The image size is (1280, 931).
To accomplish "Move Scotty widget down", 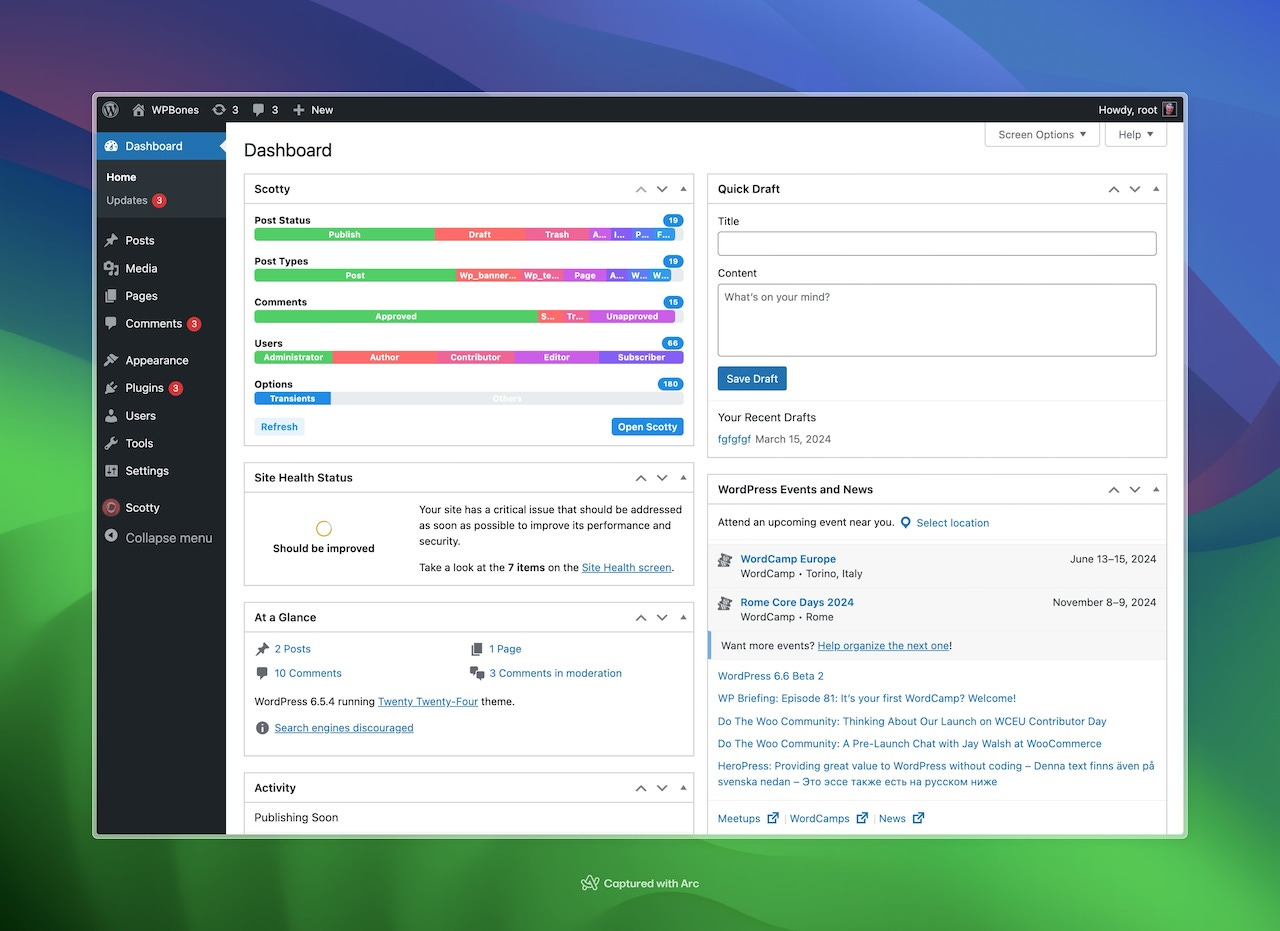I will (x=662, y=189).
